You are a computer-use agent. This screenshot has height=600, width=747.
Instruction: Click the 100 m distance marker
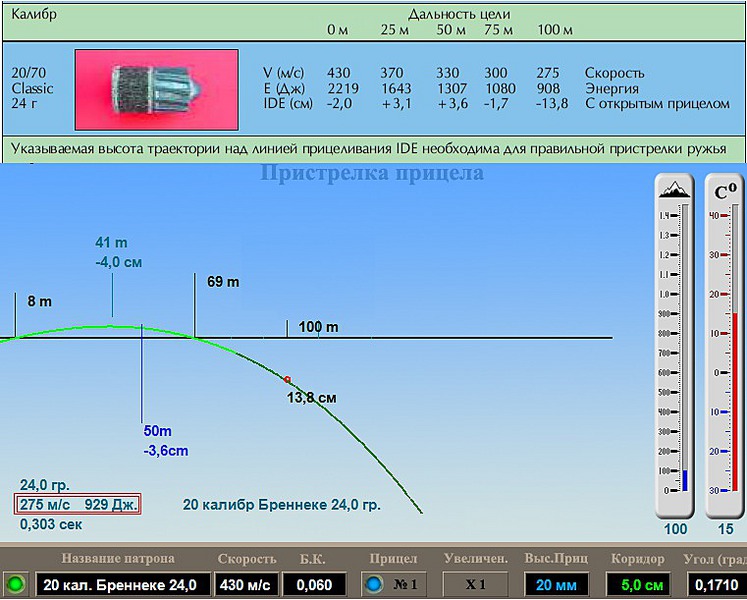coord(318,327)
